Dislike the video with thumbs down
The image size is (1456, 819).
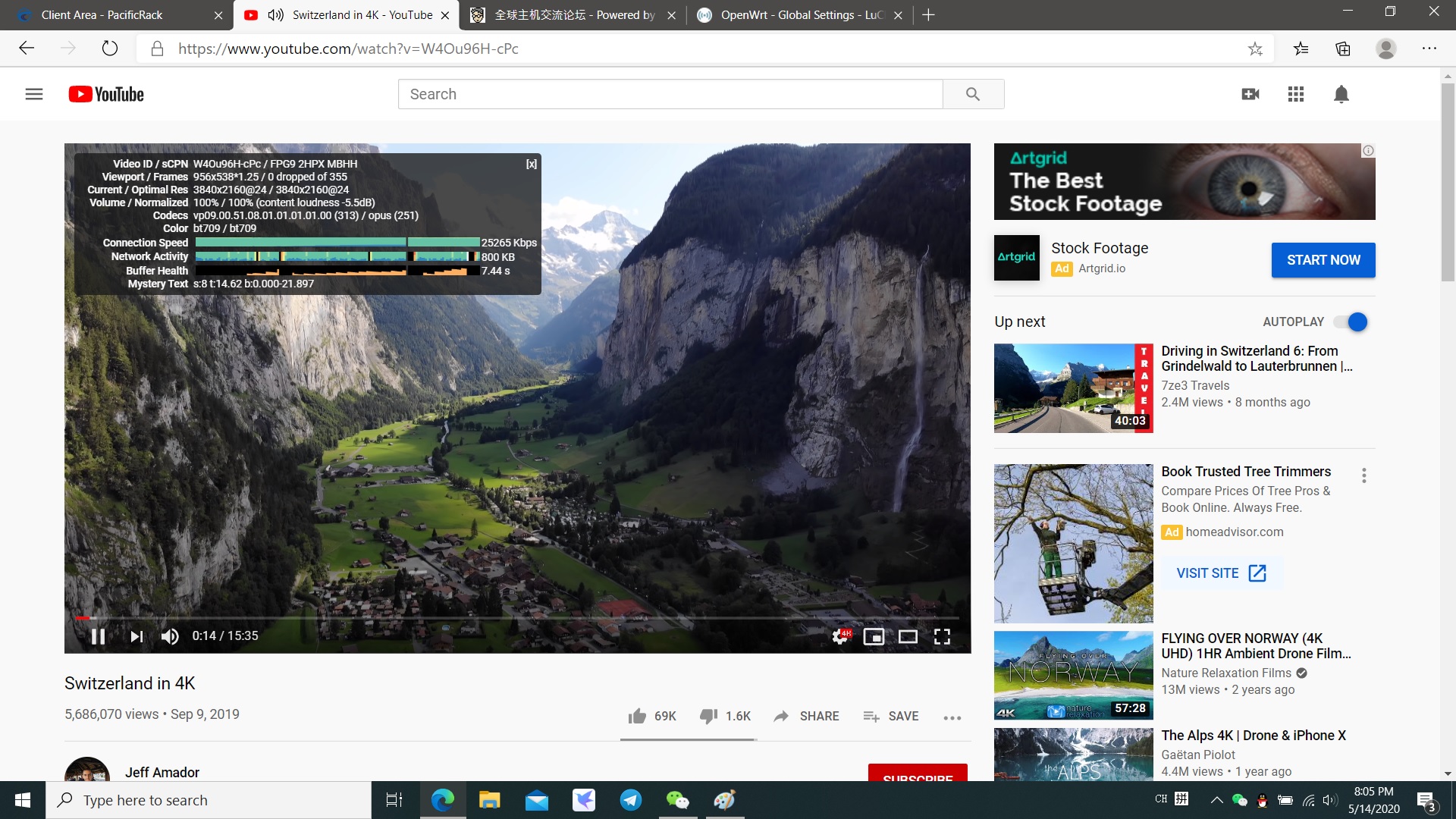(725, 716)
